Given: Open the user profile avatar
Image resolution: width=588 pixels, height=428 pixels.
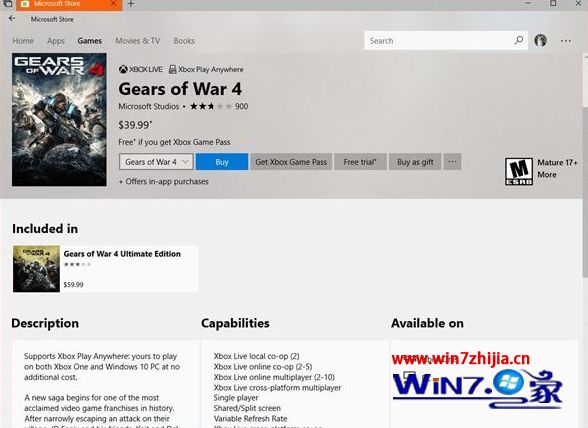Looking at the screenshot, I should [540, 41].
